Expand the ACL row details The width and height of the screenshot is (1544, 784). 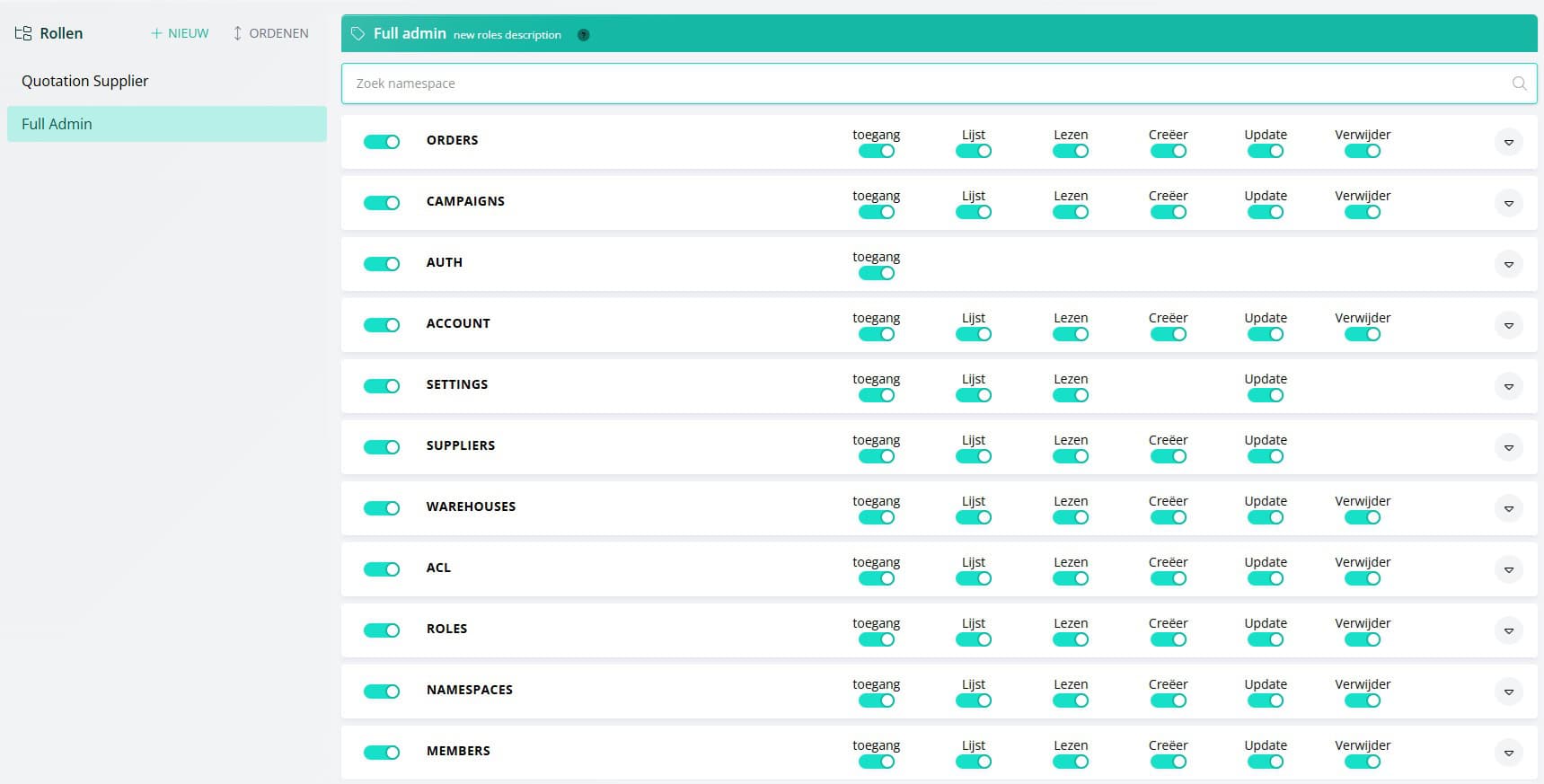1508,569
